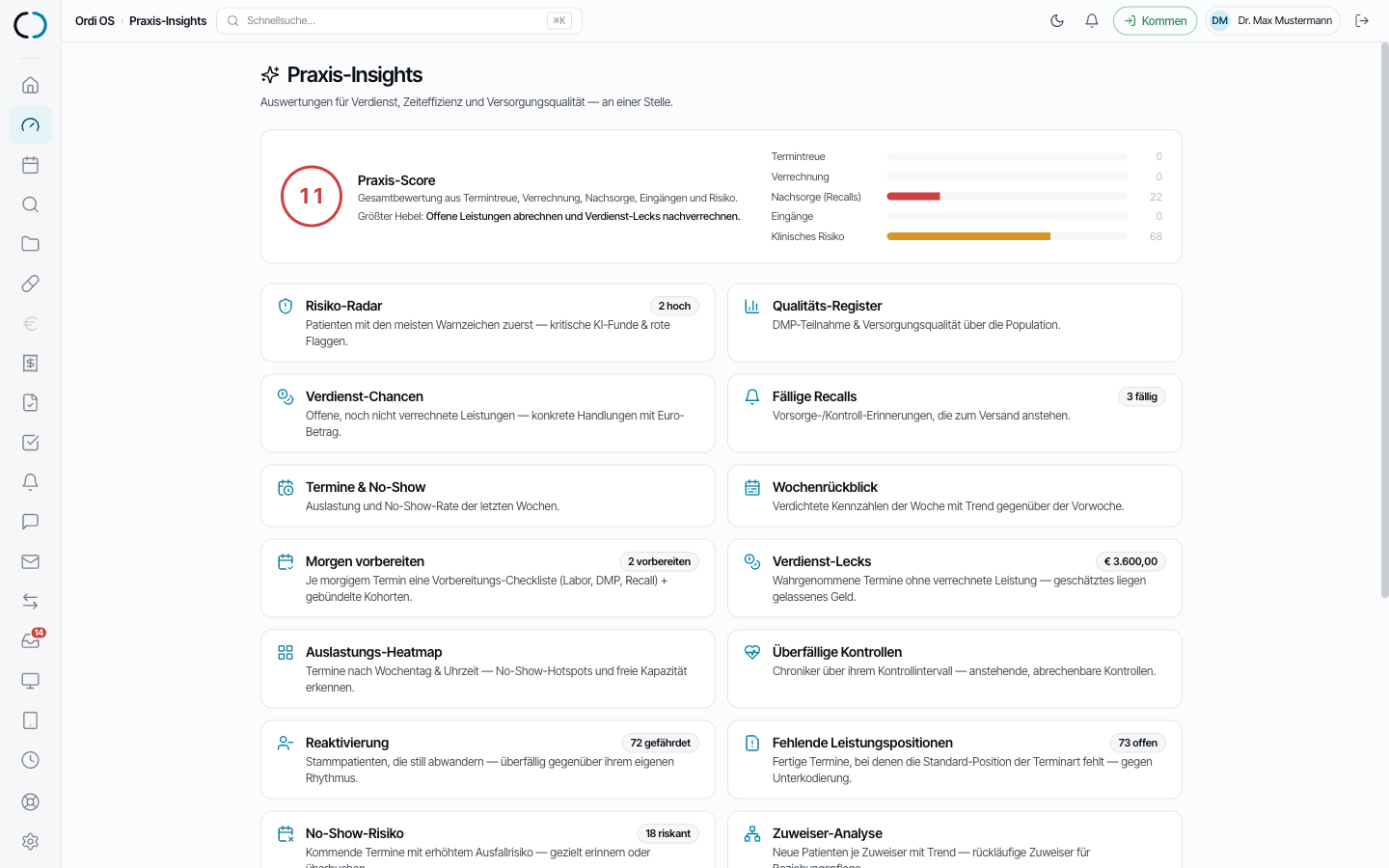This screenshot has width=1389, height=868.
Task: Open the Wochenrückblick card
Action: tap(955, 496)
